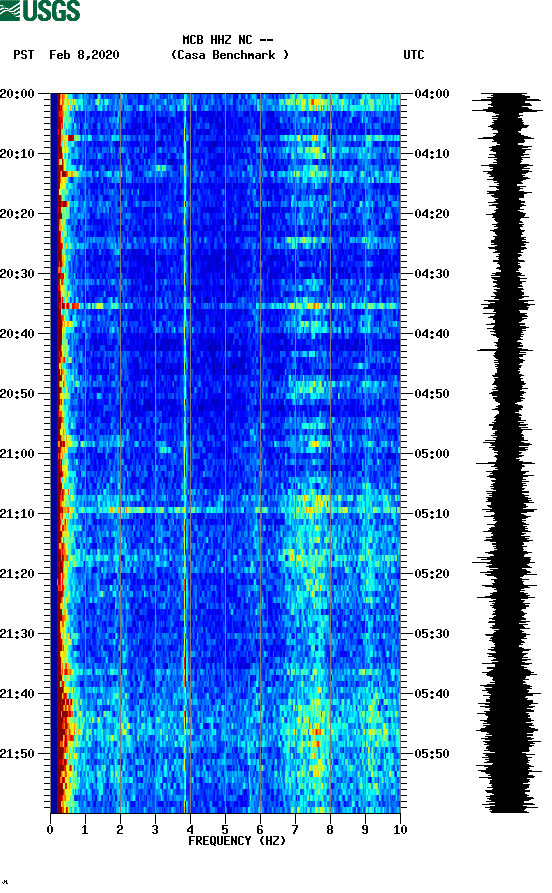Click the 0 Hz frequency axis label
Screen dimensions: 552x893
[50, 830]
